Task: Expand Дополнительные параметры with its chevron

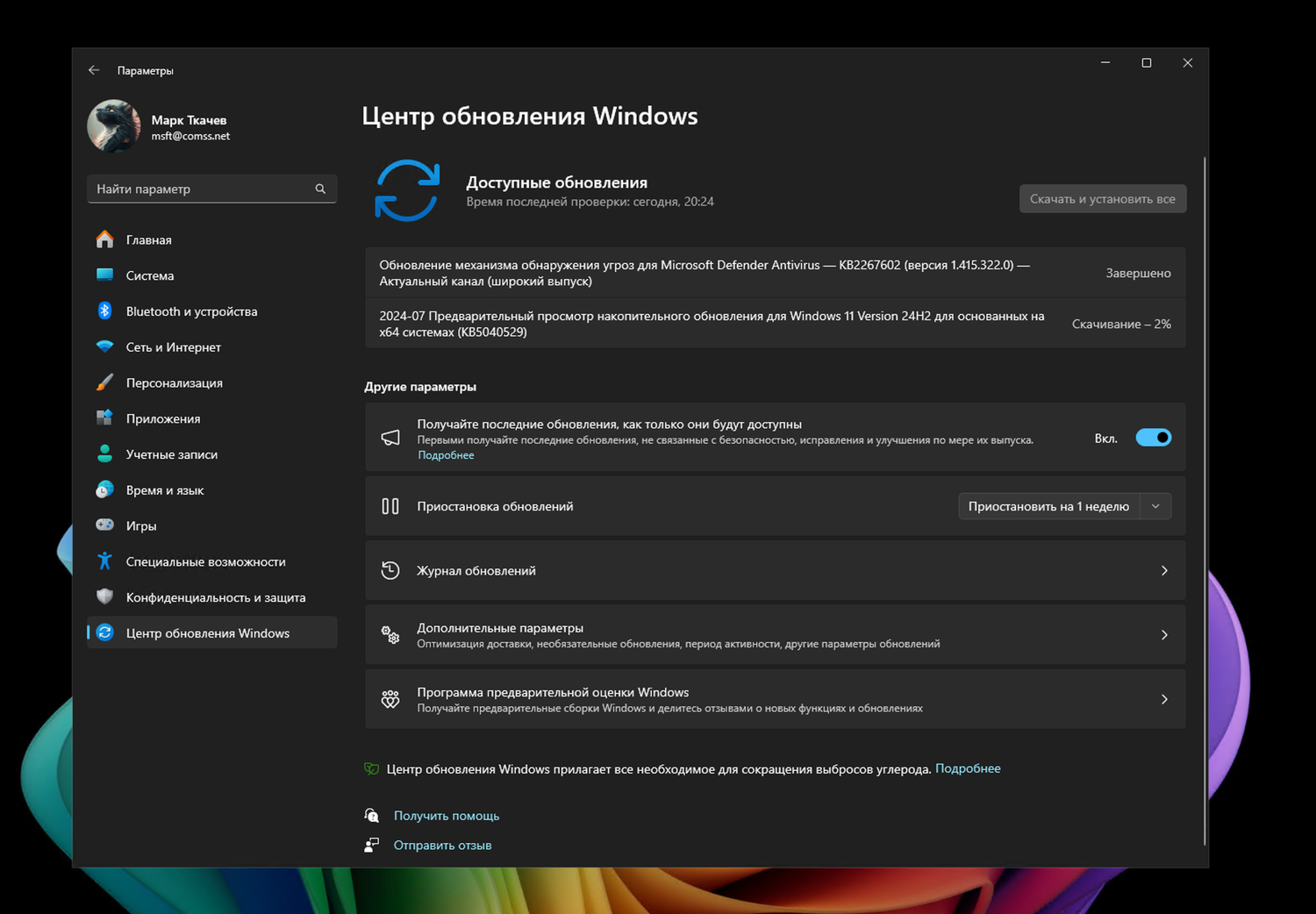Action: pos(1164,635)
